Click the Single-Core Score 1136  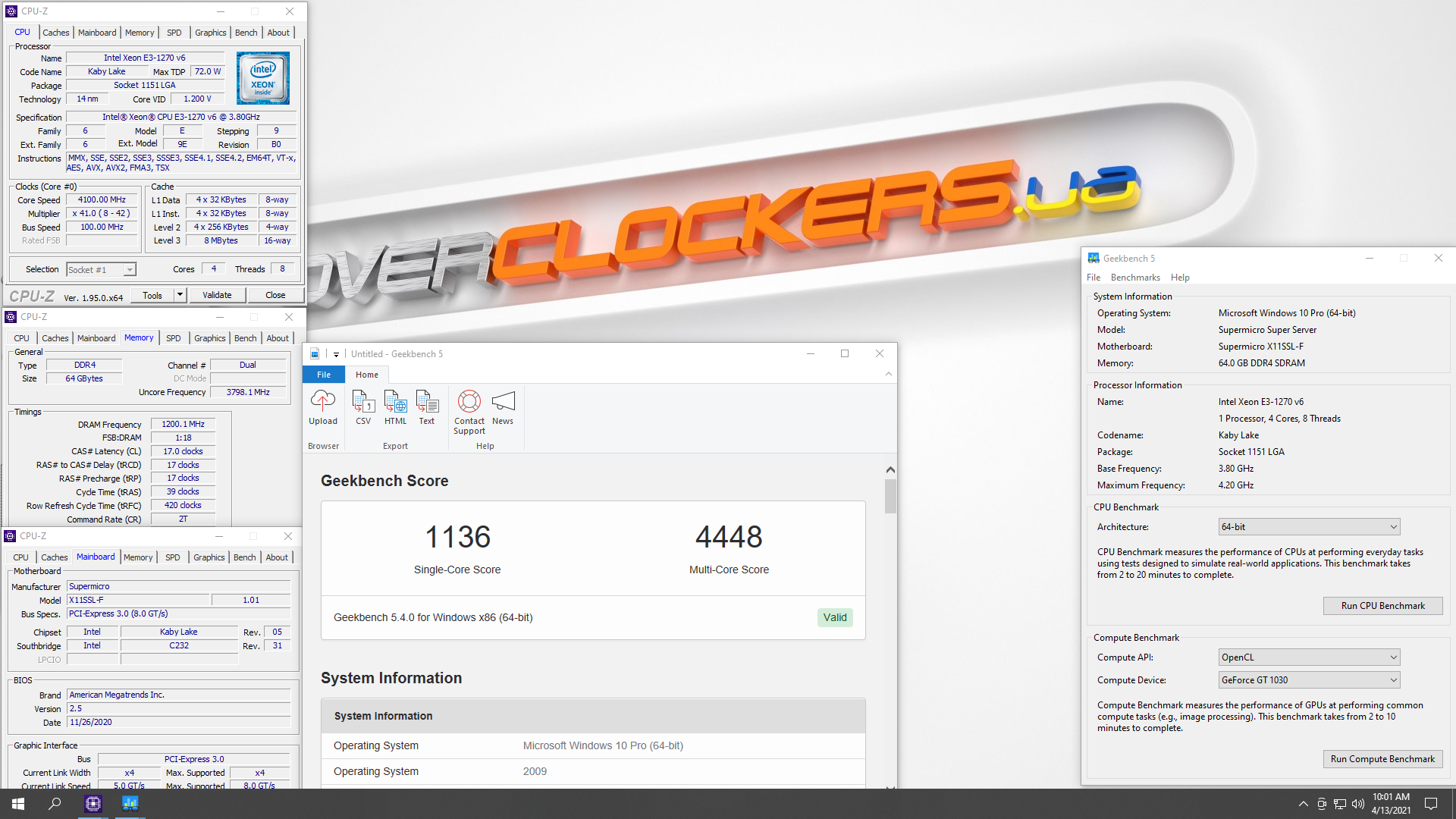click(457, 537)
